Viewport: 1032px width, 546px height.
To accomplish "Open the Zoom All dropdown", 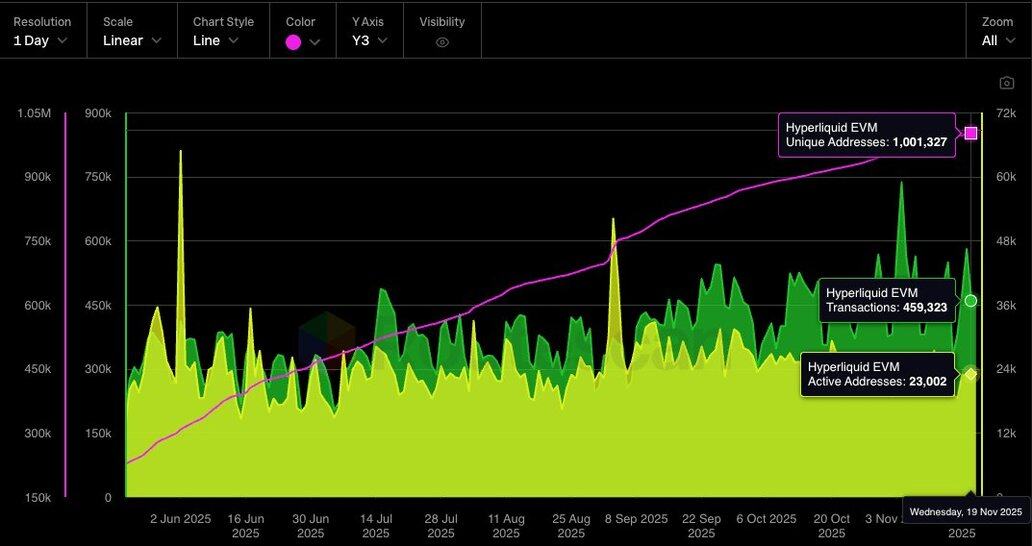I will tap(997, 41).
